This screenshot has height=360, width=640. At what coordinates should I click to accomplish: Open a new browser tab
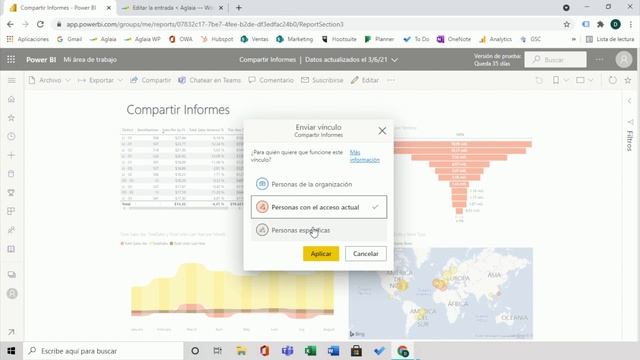[239, 8]
